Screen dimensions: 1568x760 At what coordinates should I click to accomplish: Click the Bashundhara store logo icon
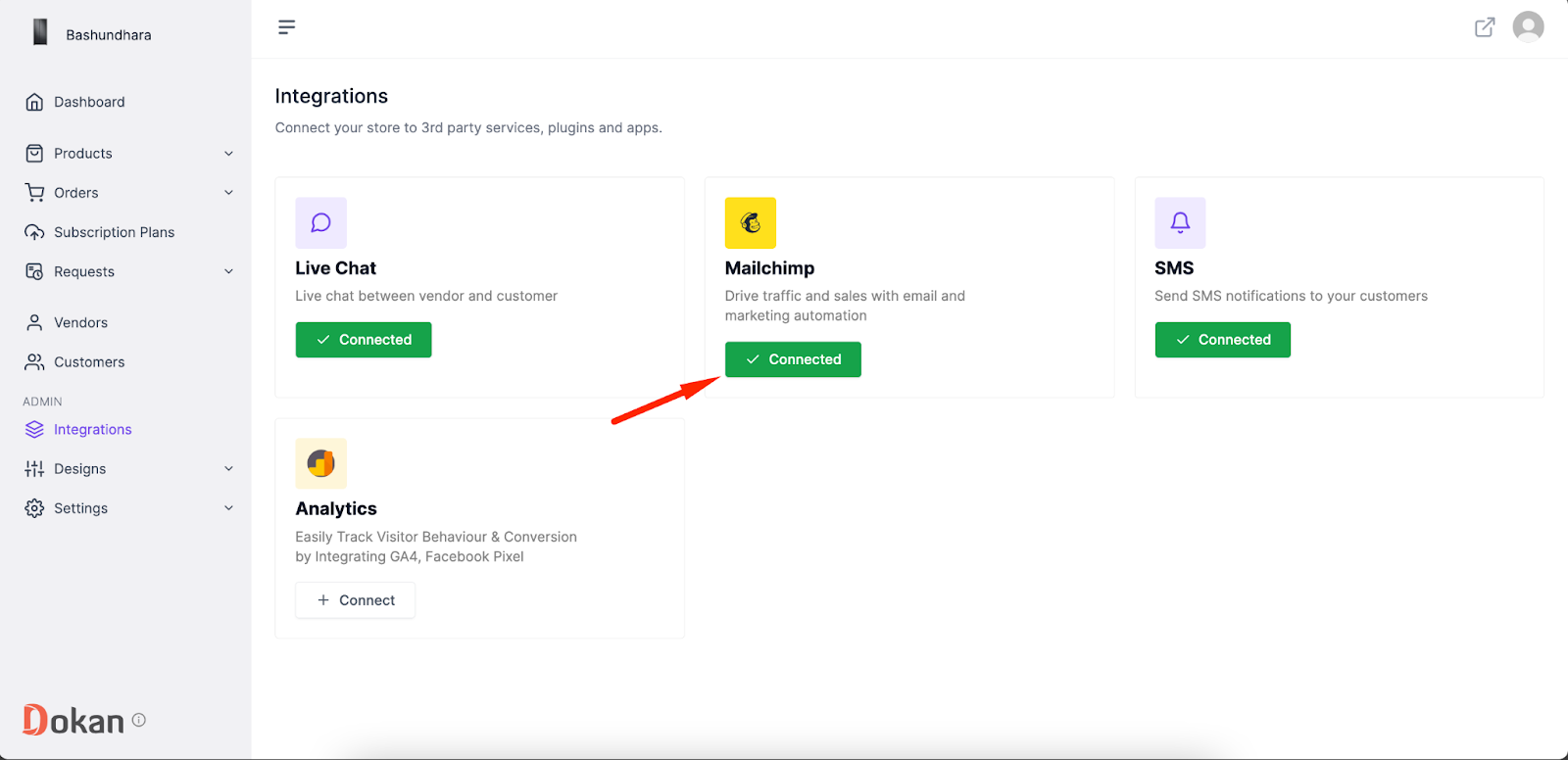coord(40,32)
